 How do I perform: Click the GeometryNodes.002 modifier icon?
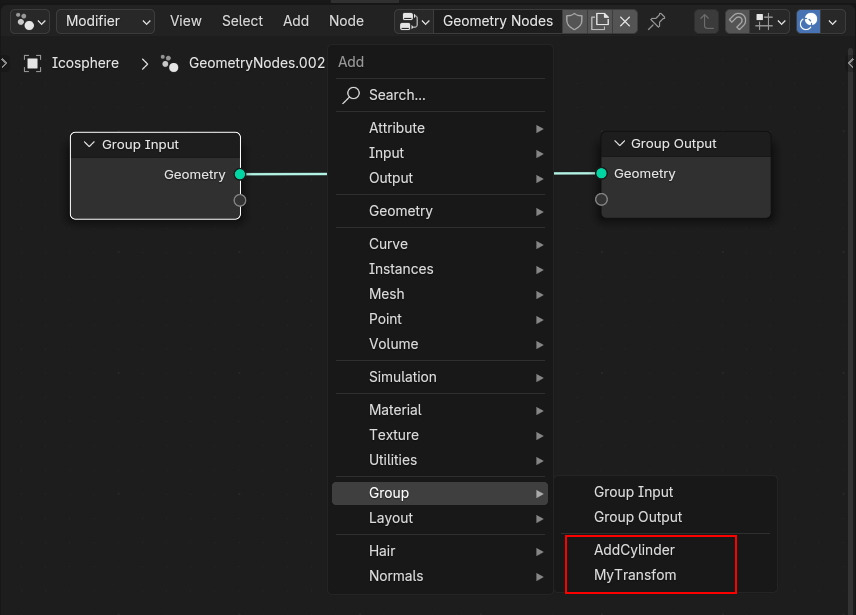coord(170,63)
